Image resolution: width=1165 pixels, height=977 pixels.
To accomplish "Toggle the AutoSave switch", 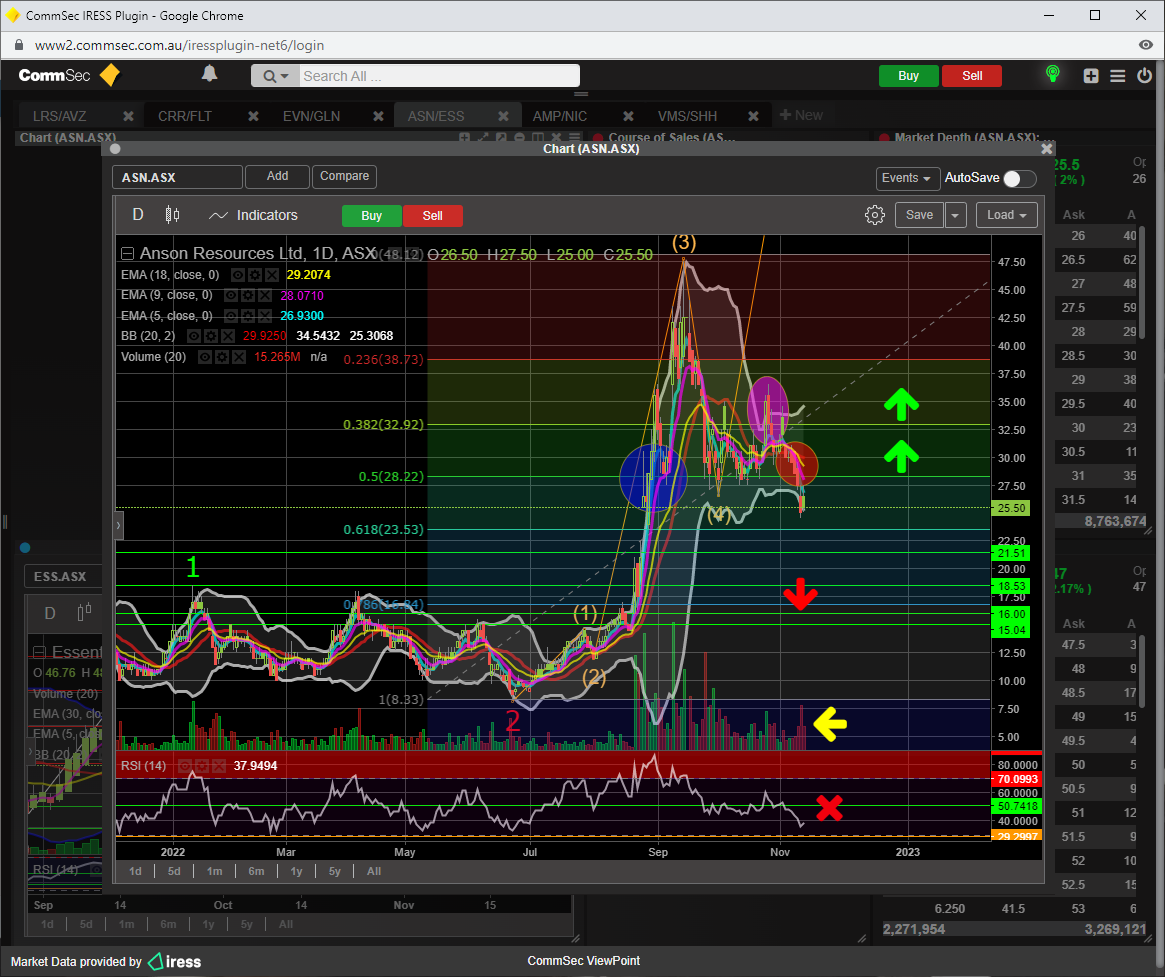I will pyautogui.click(x=1019, y=178).
